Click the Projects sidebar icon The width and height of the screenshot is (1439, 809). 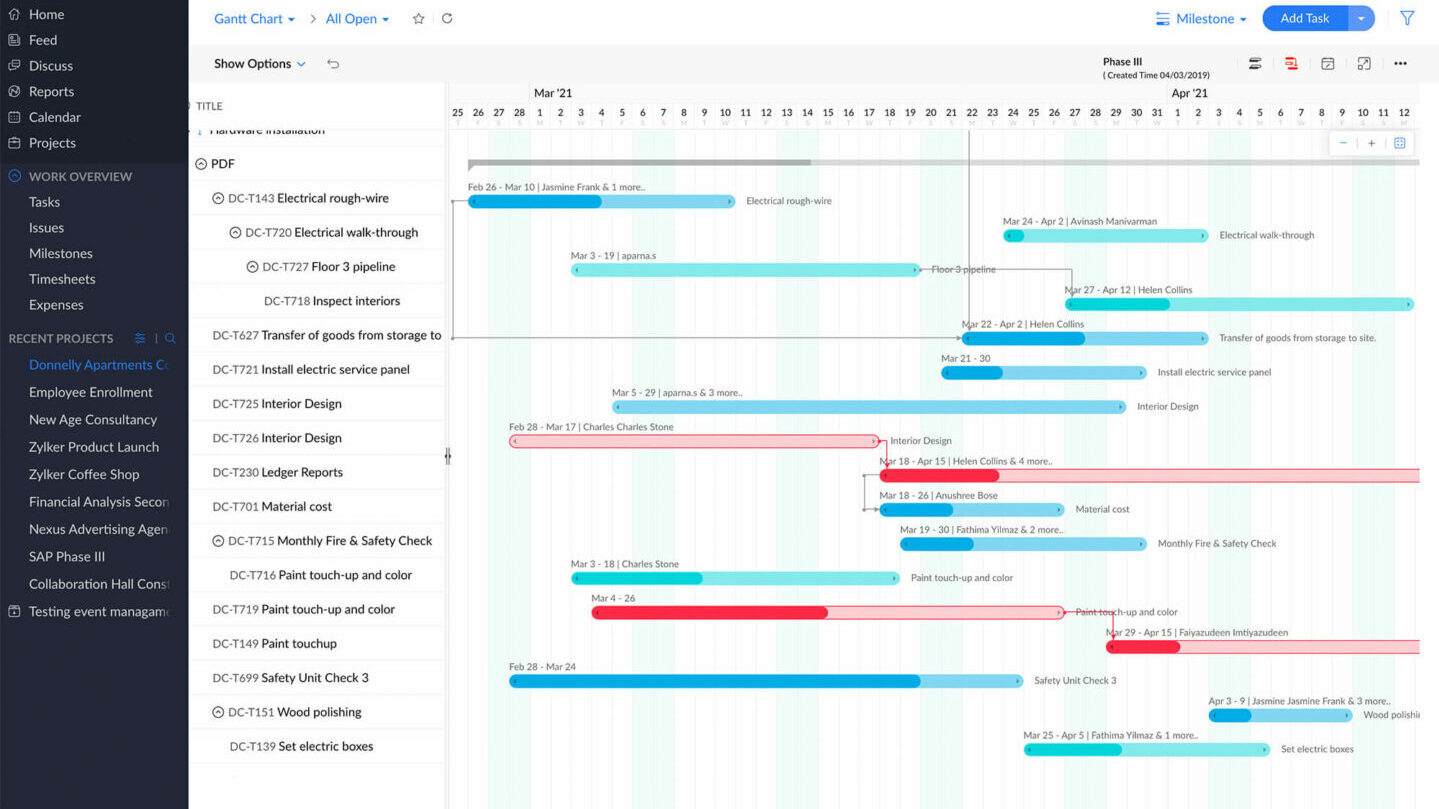(x=14, y=143)
